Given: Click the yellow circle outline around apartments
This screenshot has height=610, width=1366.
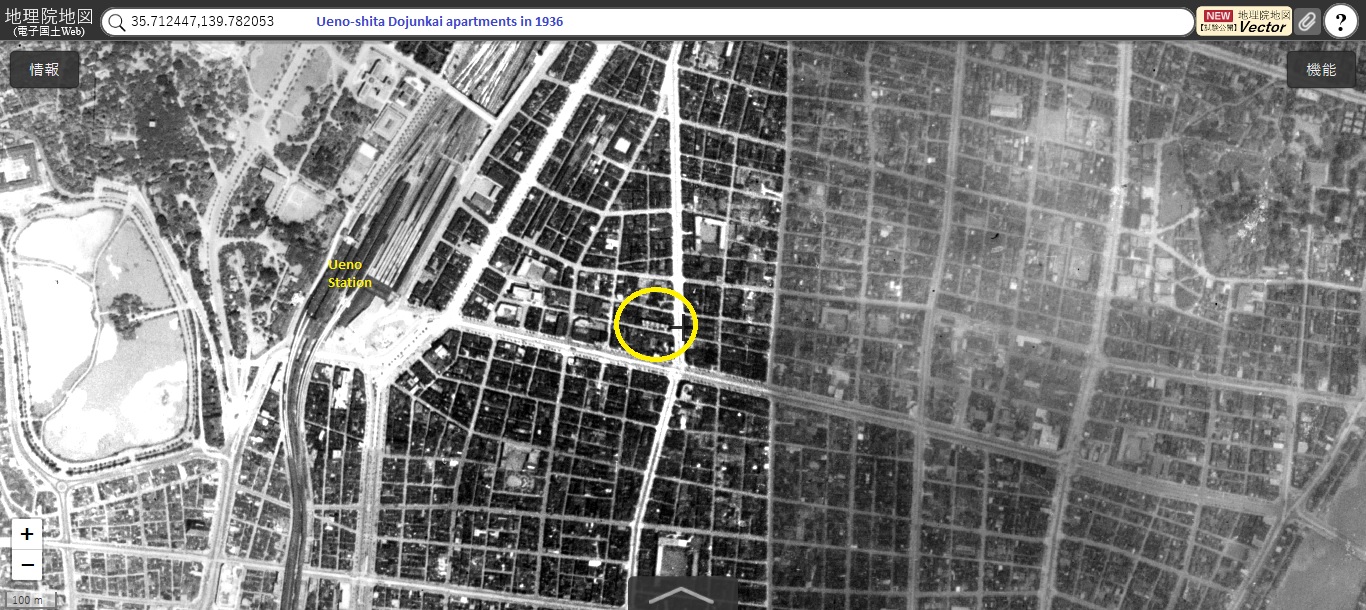Looking at the screenshot, I should pos(617,325).
